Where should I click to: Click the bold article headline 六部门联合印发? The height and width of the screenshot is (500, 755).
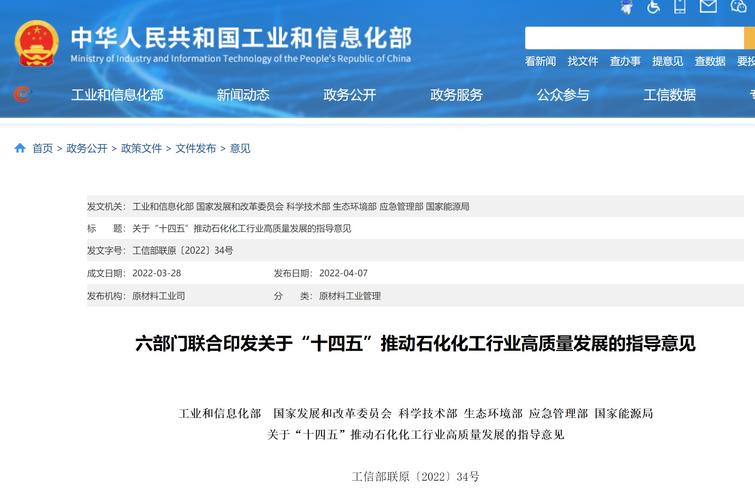415,344
